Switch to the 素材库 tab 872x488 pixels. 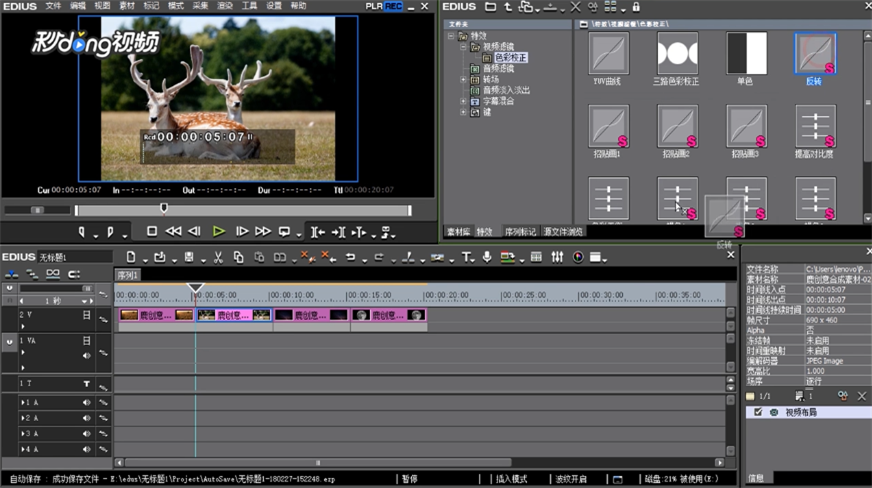tap(458, 232)
